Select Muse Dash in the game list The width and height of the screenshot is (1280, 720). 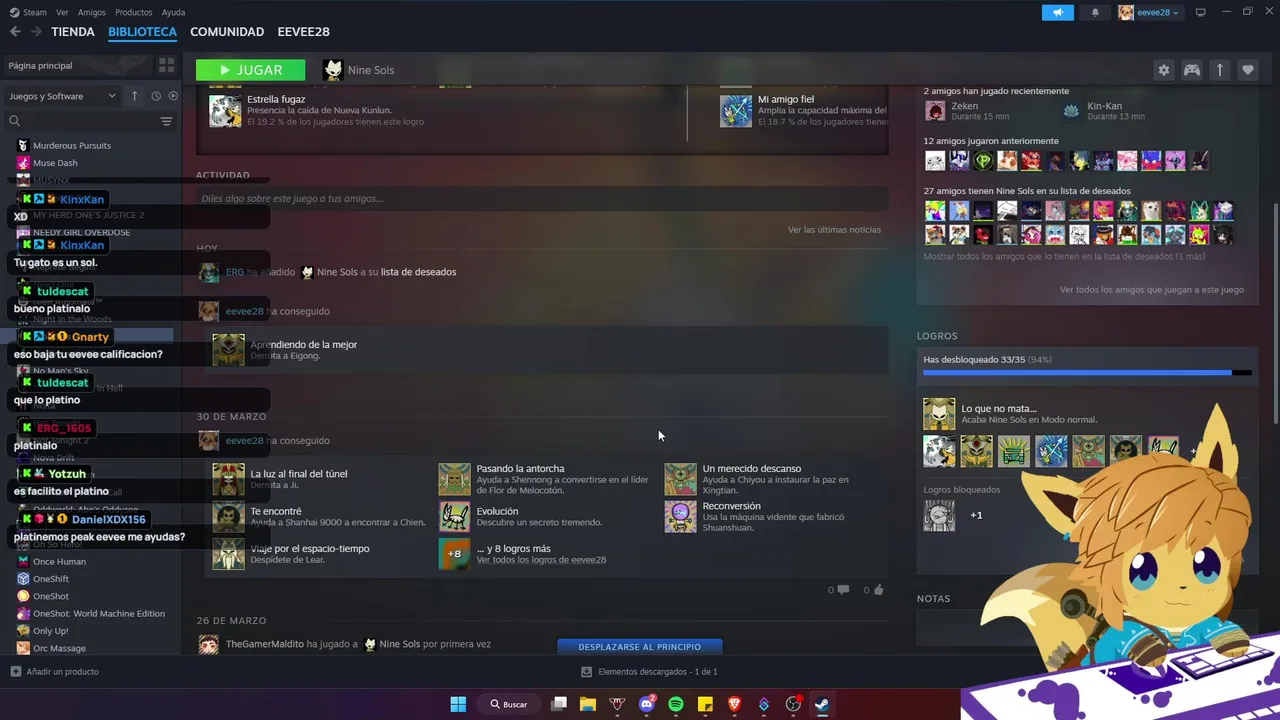click(x=55, y=163)
